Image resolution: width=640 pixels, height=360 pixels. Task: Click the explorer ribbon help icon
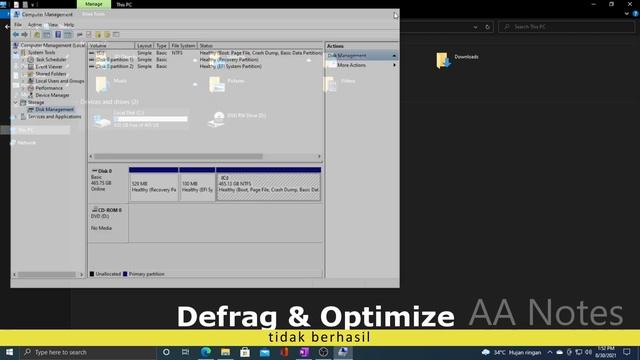pyautogui.click(x=636, y=13)
